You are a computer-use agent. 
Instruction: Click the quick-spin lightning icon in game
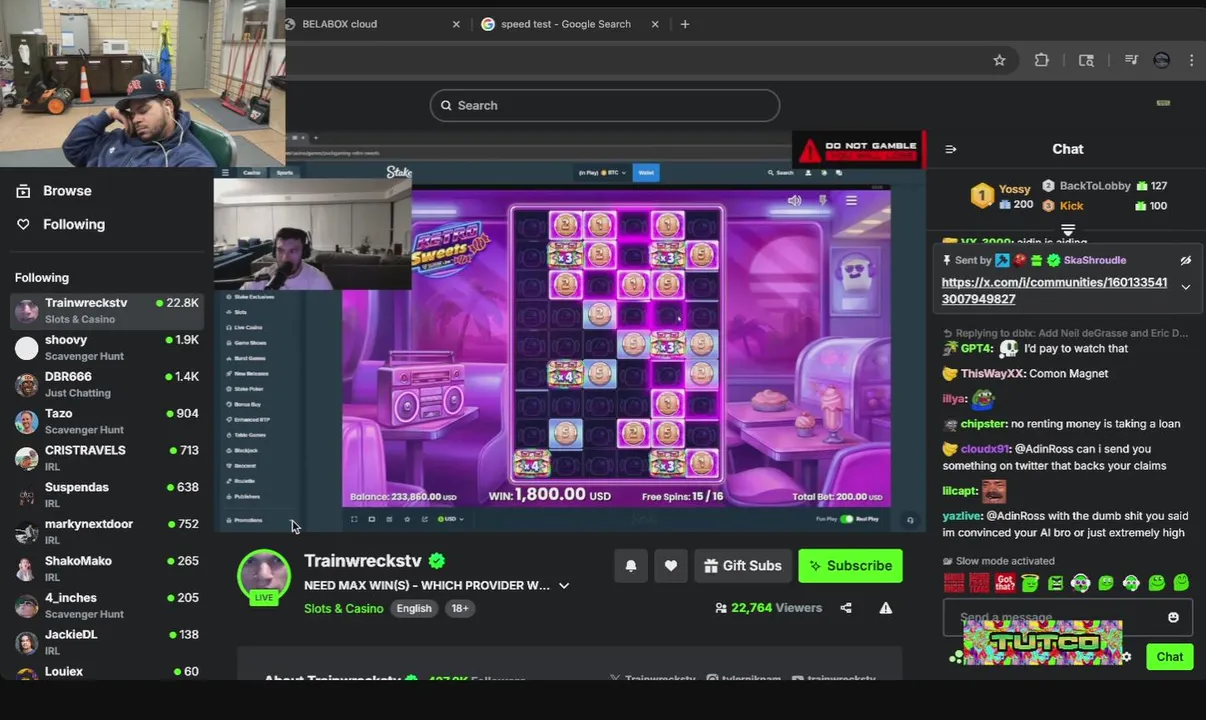(x=823, y=200)
